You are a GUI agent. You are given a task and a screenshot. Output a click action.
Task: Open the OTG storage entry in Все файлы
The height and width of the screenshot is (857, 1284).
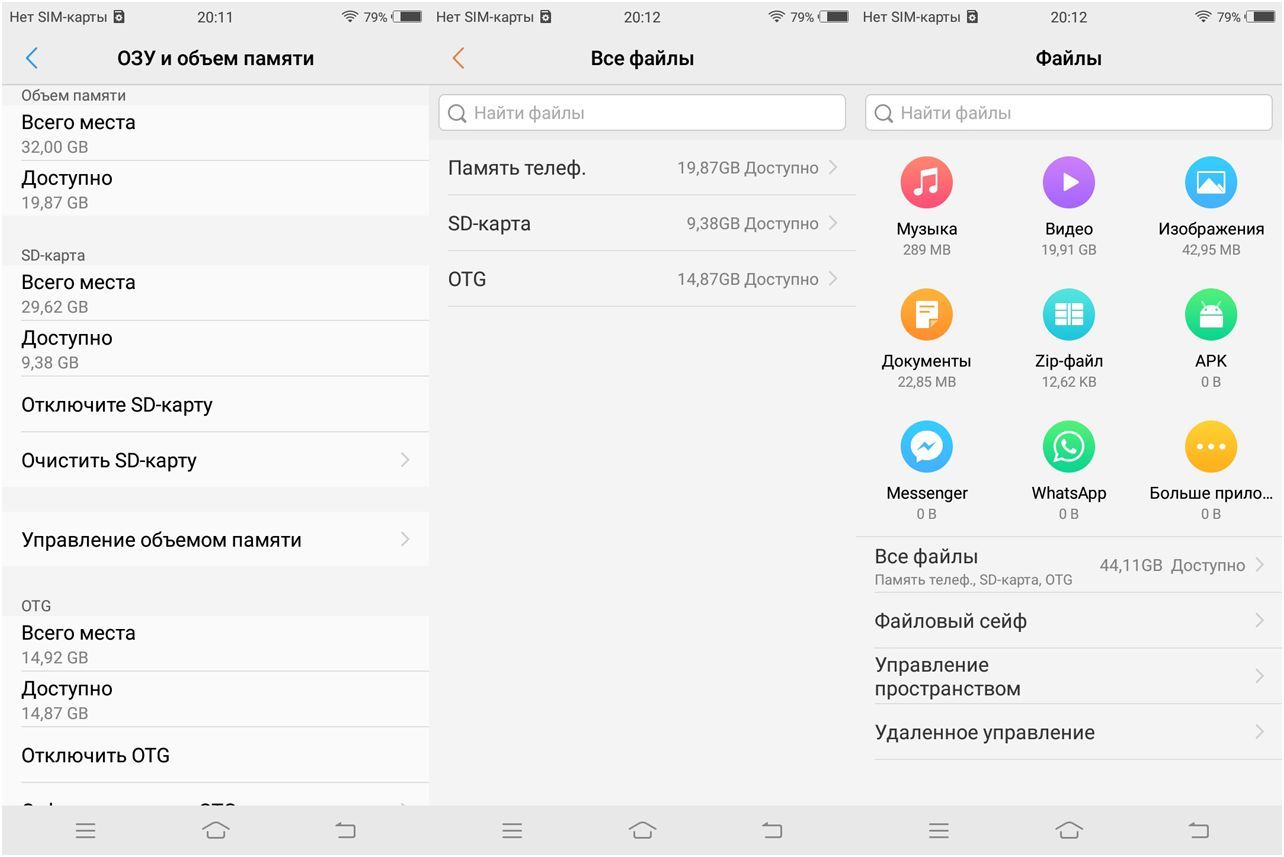coord(642,279)
